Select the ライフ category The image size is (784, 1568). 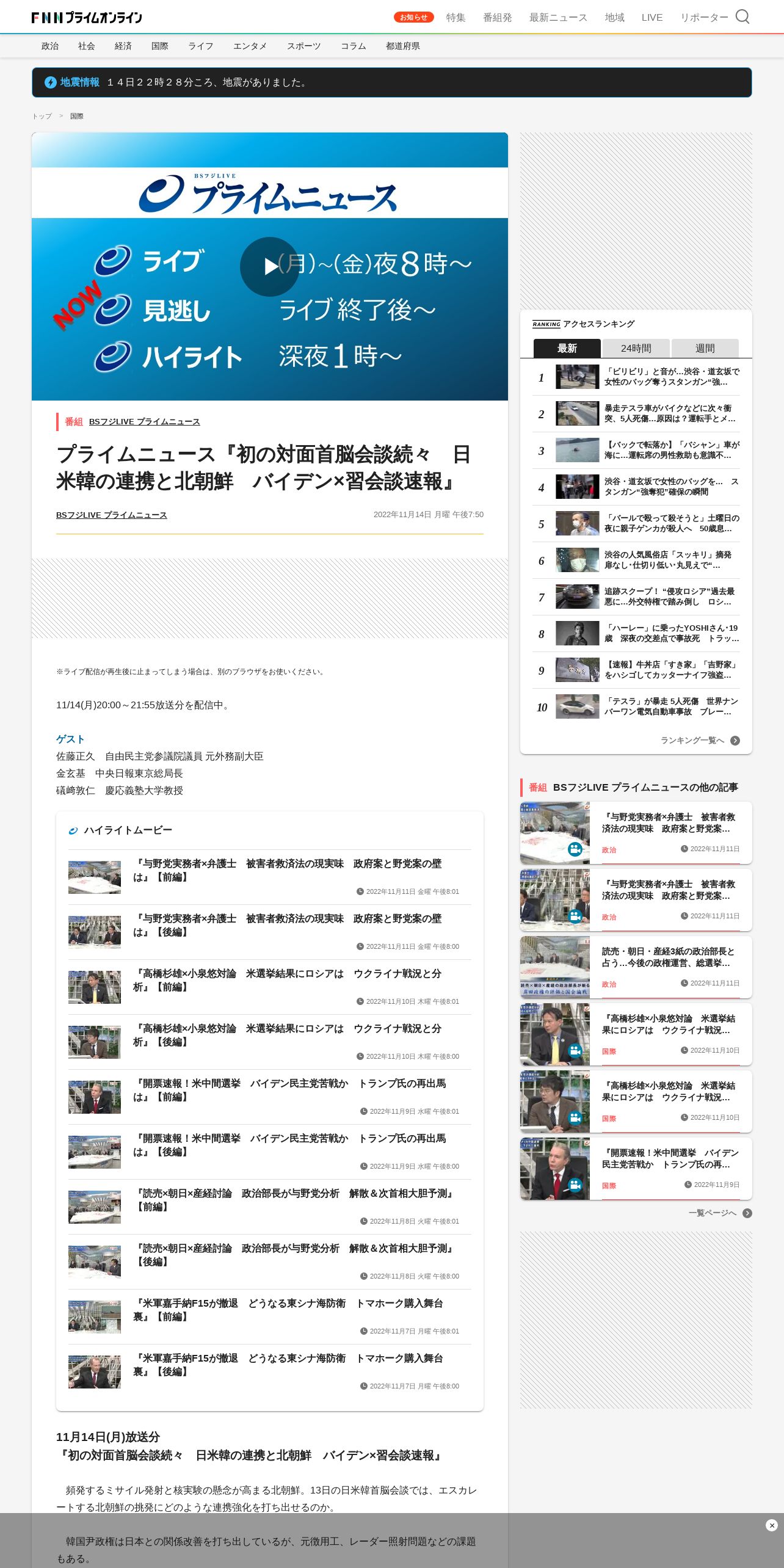201,46
